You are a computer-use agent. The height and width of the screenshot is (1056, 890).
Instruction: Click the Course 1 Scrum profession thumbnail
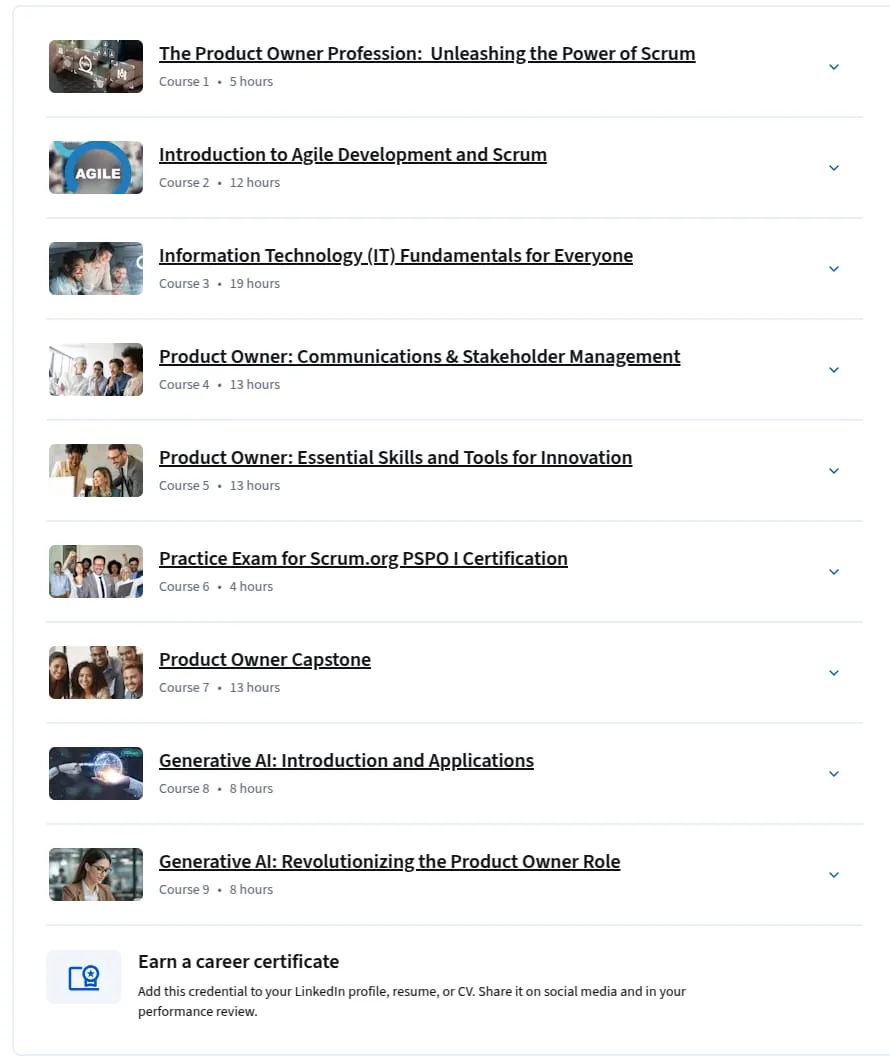(x=96, y=66)
